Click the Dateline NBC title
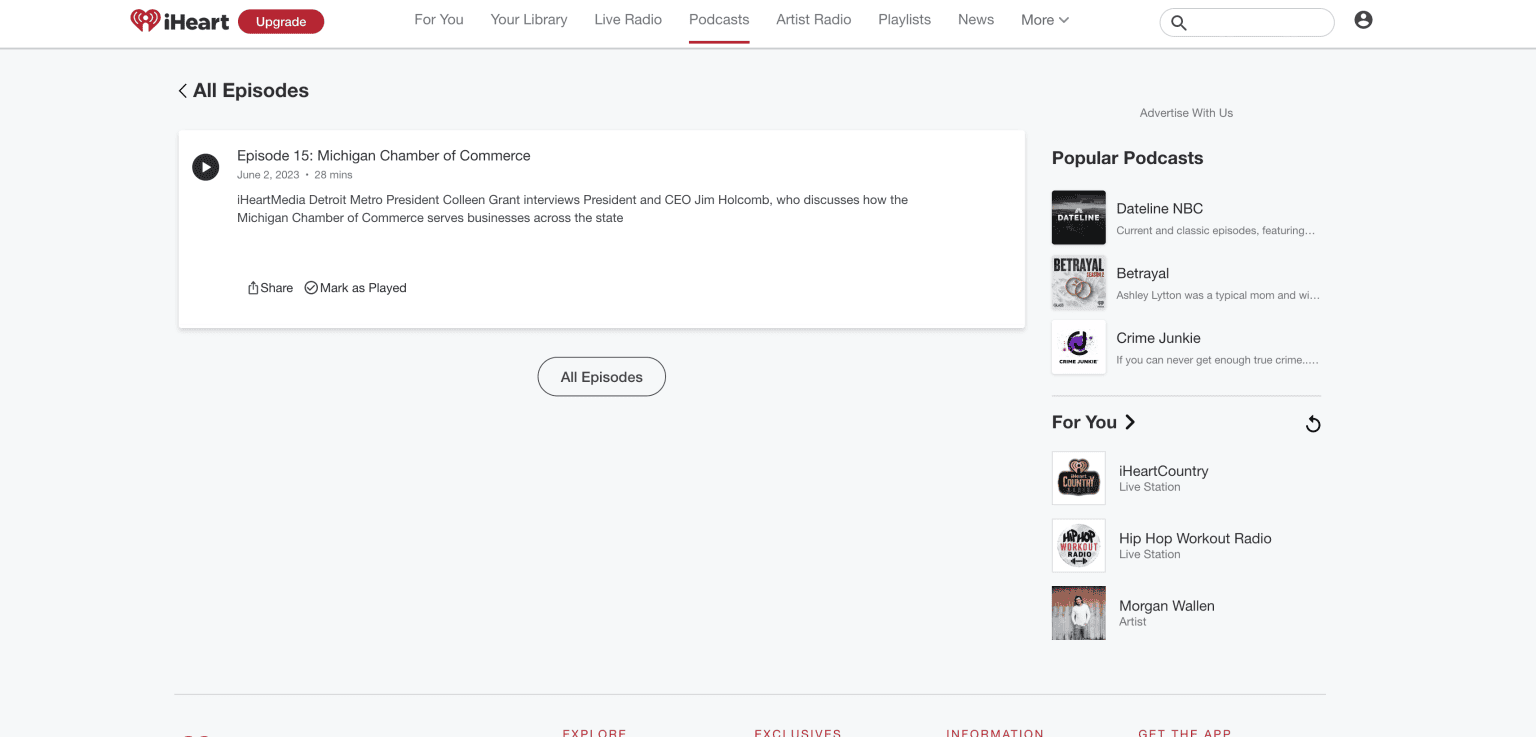 pos(1160,209)
